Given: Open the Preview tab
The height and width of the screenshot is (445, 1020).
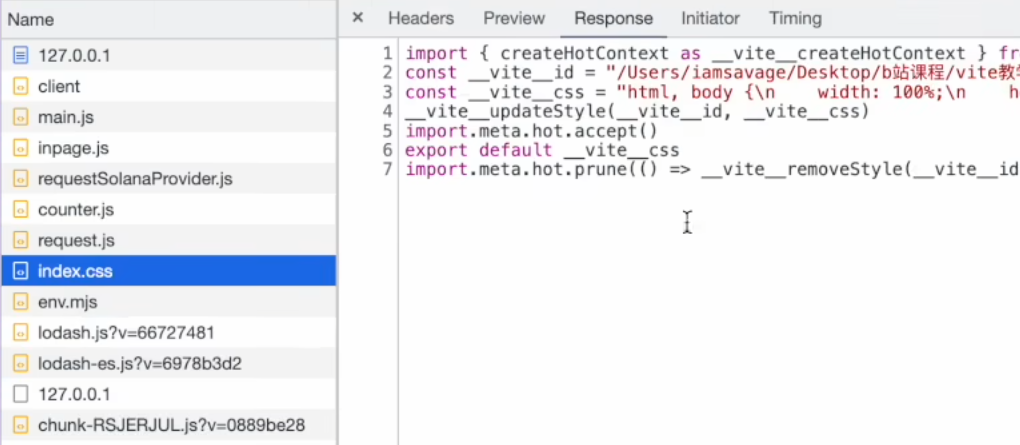Looking at the screenshot, I should coord(514,19).
